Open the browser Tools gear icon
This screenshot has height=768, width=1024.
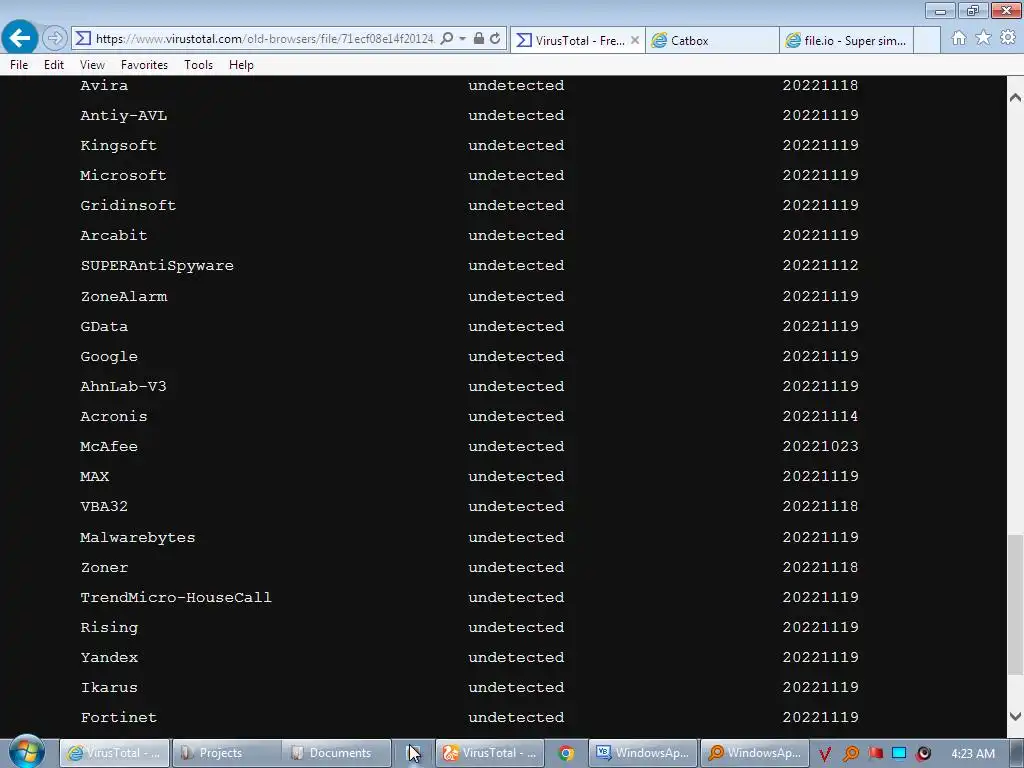pyautogui.click(x=1008, y=38)
